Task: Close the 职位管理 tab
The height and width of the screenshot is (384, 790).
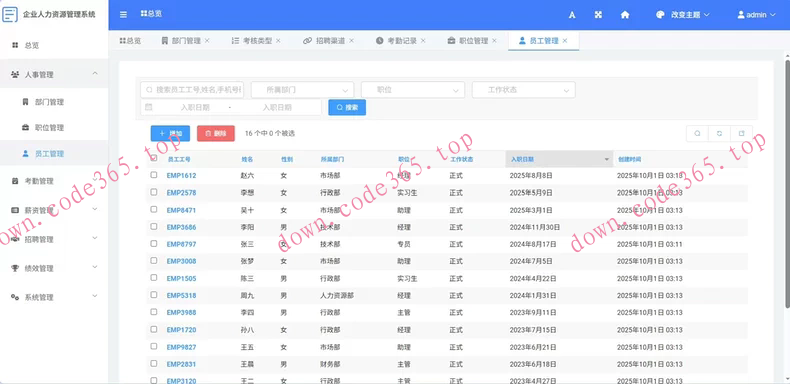Action: tap(494, 41)
